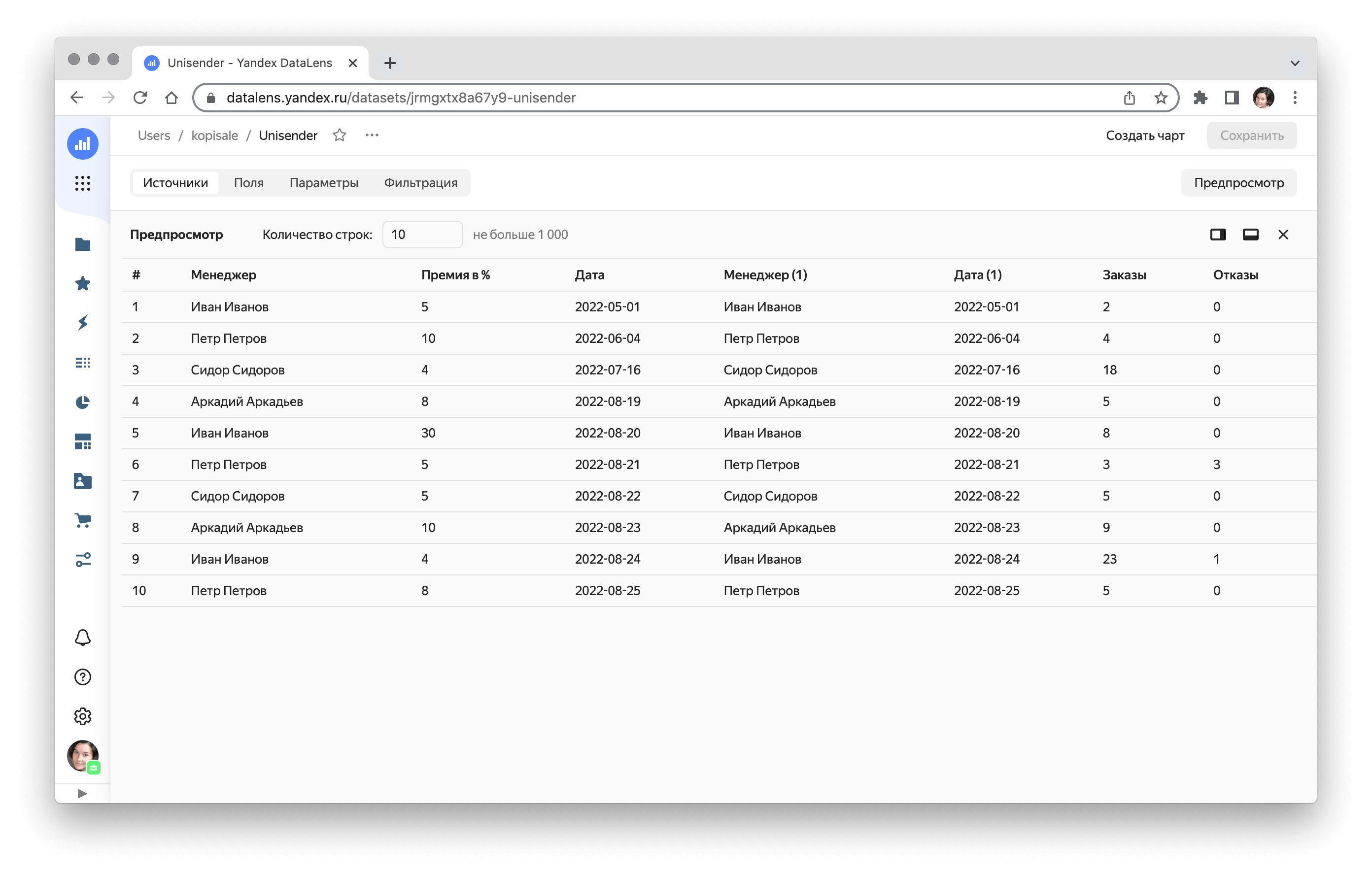Open the settings gear icon in sidebar

pyautogui.click(x=83, y=716)
